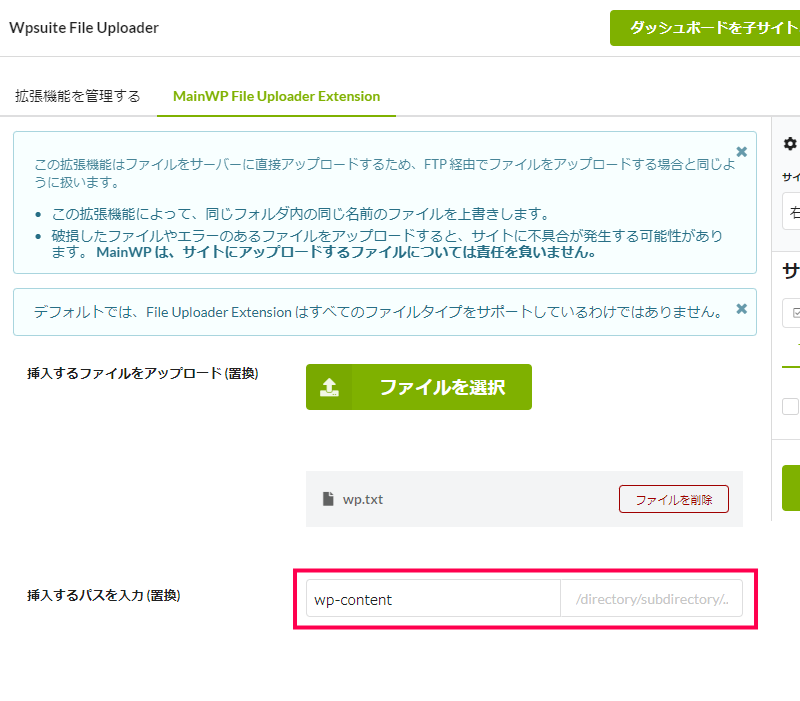The image size is (800, 701).
Task: Click the 挿入するパスを入力 (置換) label
Action: click(104, 595)
